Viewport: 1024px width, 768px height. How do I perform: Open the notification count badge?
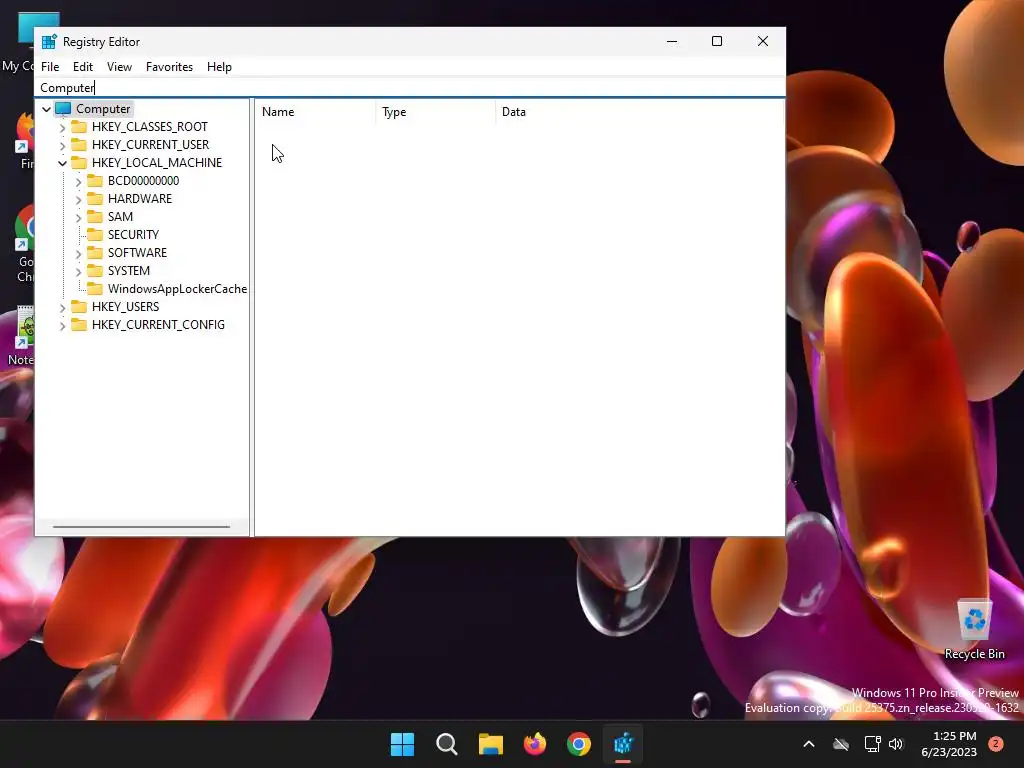click(x=996, y=744)
